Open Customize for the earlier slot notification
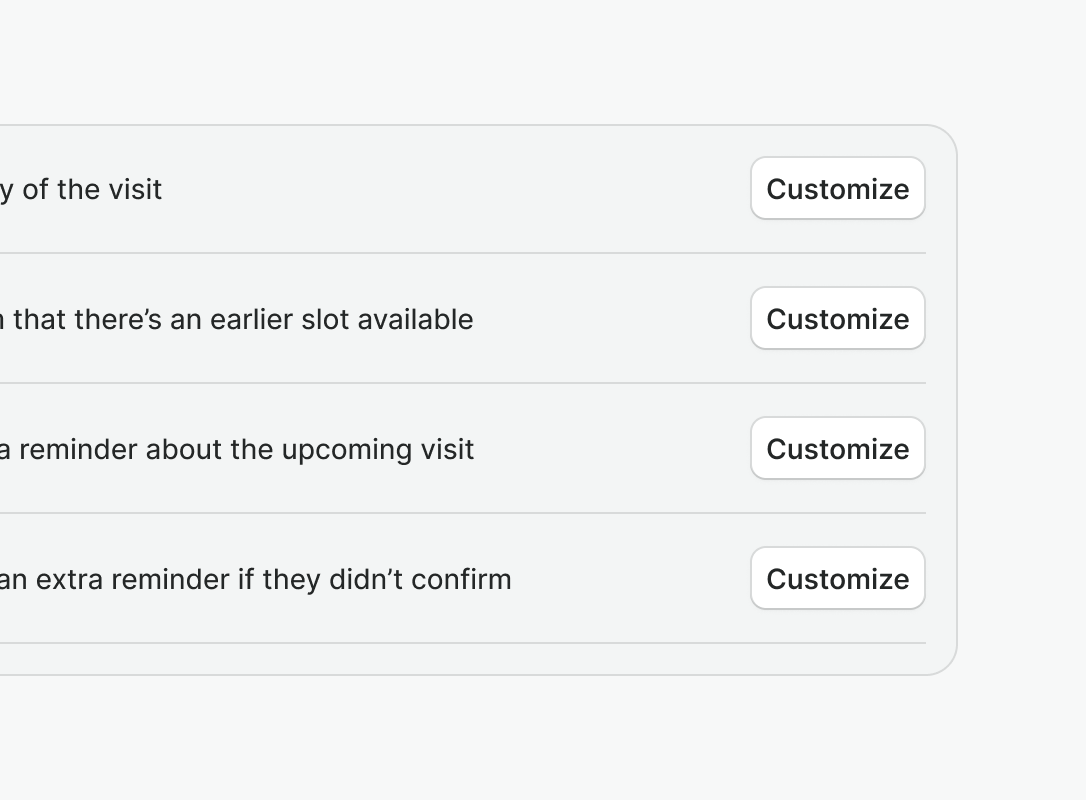 coord(837,318)
